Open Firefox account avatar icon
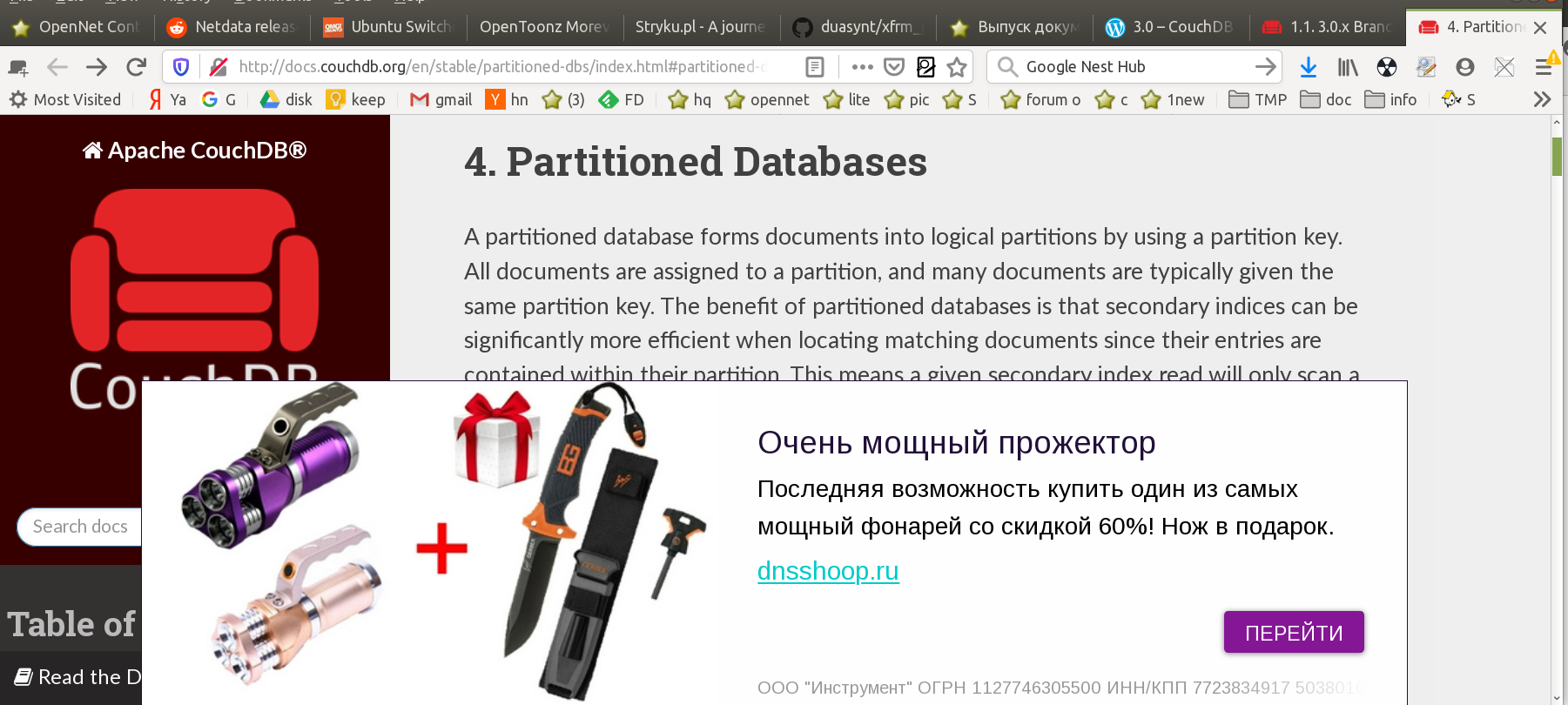This screenshot has width=1568, height=705. click(1465, 67)
